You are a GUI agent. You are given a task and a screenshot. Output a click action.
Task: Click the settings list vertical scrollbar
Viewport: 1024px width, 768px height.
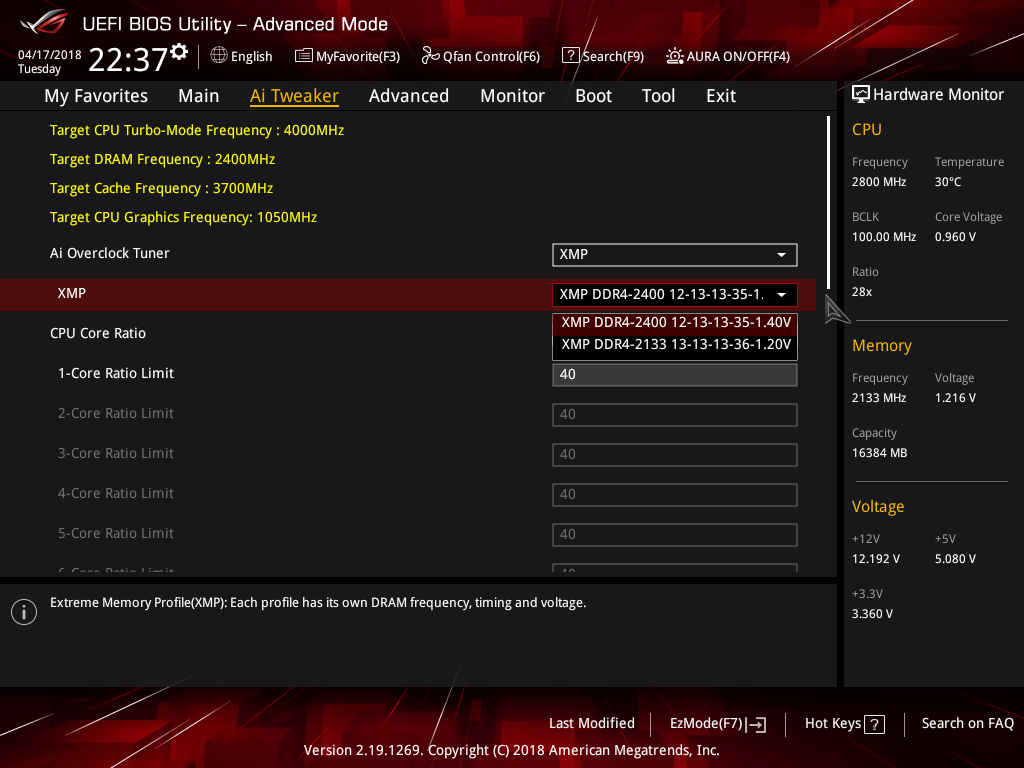pos(828,202)
